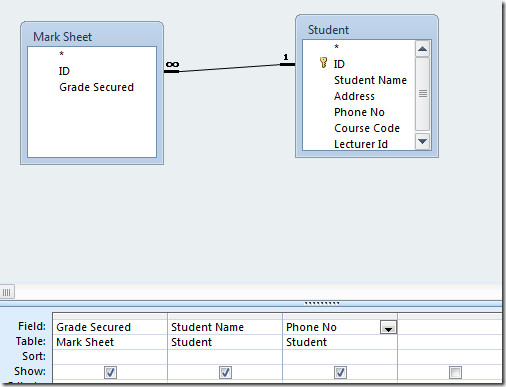The height and width of the screenshot is (387, 506).
Task: Click the primary key icon beside Student ID
Action: tap(323, 62)
